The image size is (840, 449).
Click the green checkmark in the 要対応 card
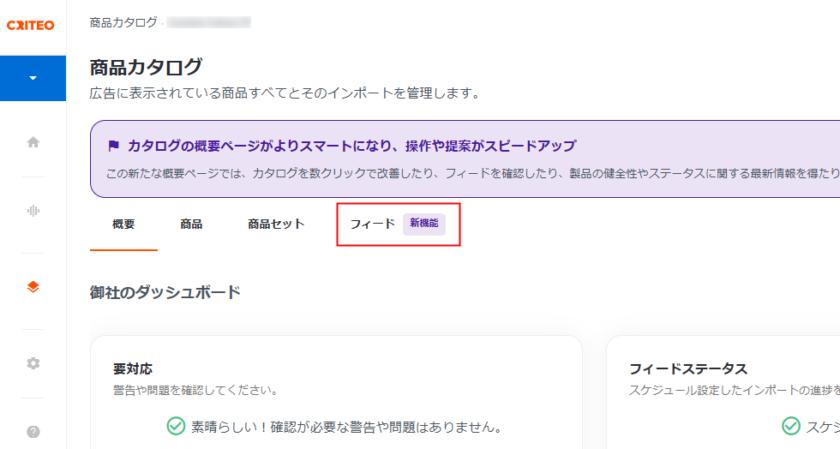pyautogui.click(x=175, y=427)
